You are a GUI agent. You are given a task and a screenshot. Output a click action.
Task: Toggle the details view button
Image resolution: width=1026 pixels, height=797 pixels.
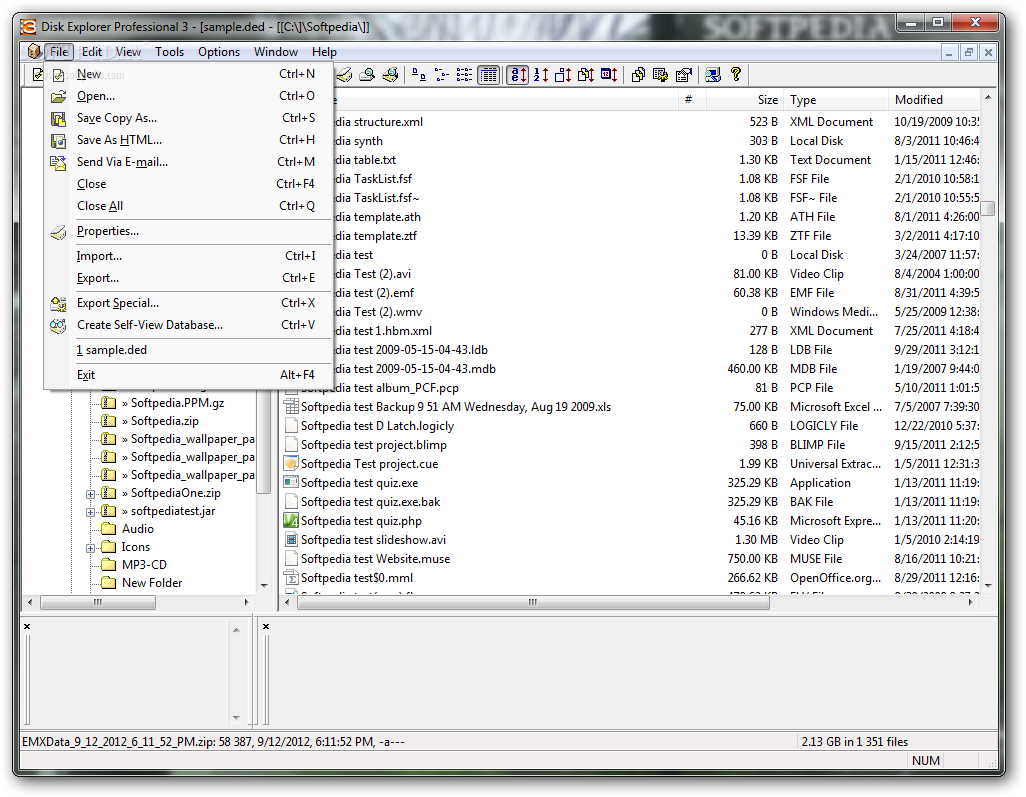[x=488, y=75]
